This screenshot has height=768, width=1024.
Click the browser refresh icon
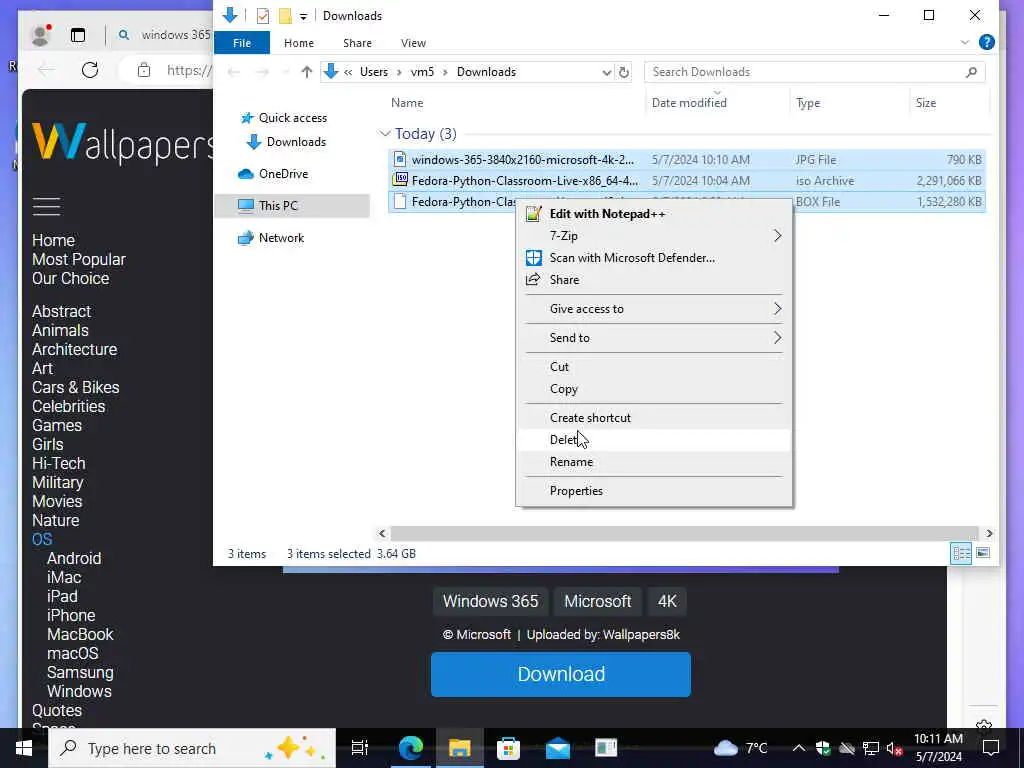pos(89,70)
